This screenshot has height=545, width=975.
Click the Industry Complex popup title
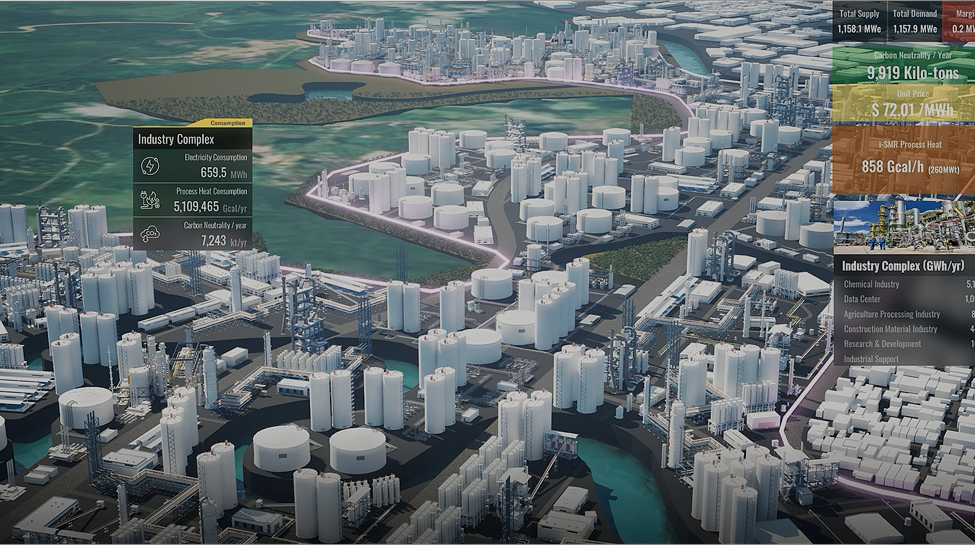click(x=176, y=139)
